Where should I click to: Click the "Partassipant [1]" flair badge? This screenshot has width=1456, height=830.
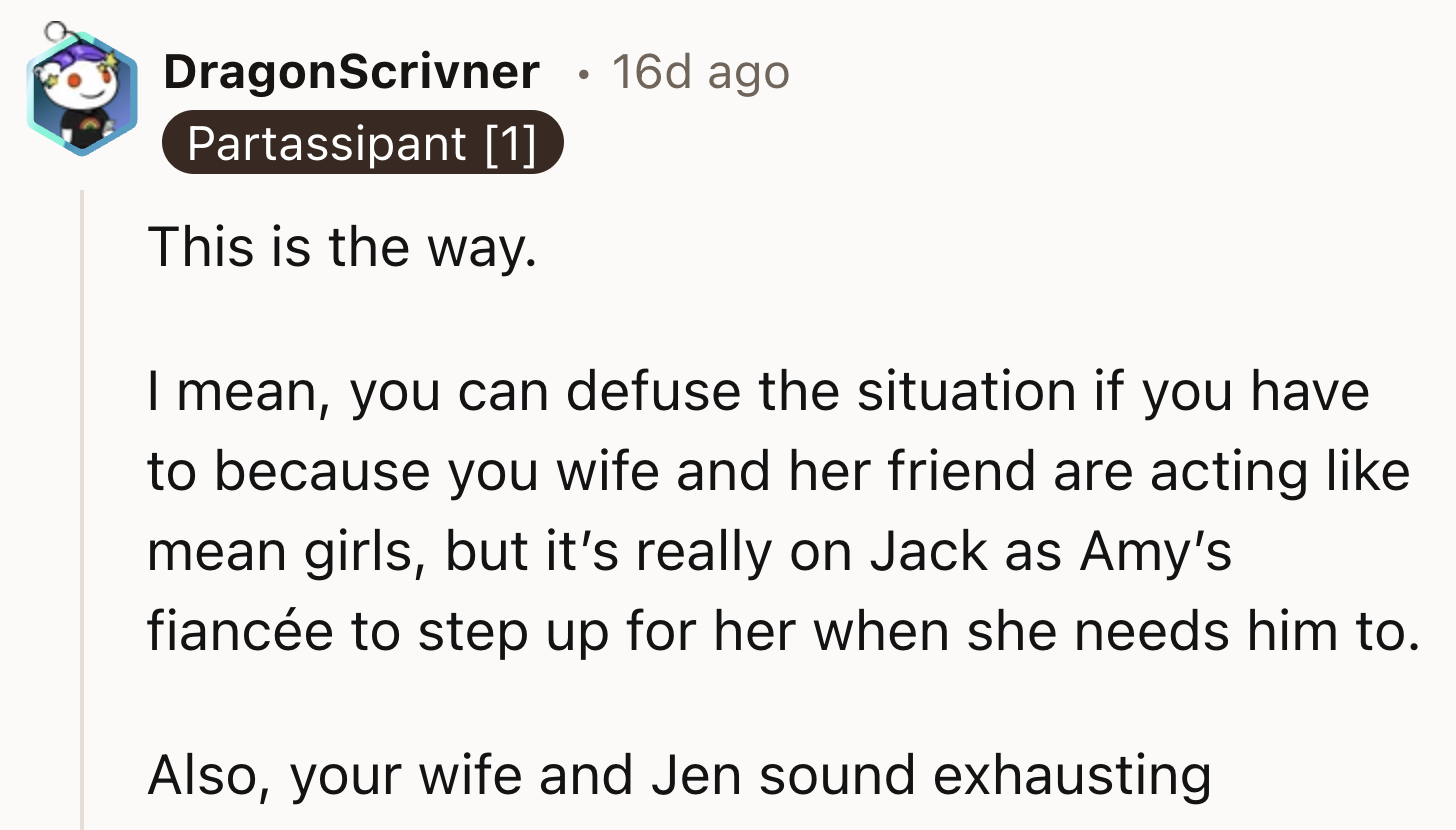click(362, 143)
